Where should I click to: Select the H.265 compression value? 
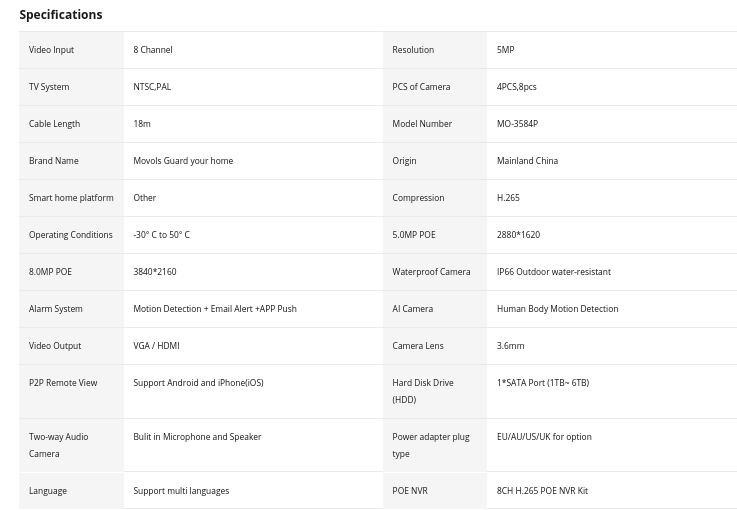(x=508, y=198)
